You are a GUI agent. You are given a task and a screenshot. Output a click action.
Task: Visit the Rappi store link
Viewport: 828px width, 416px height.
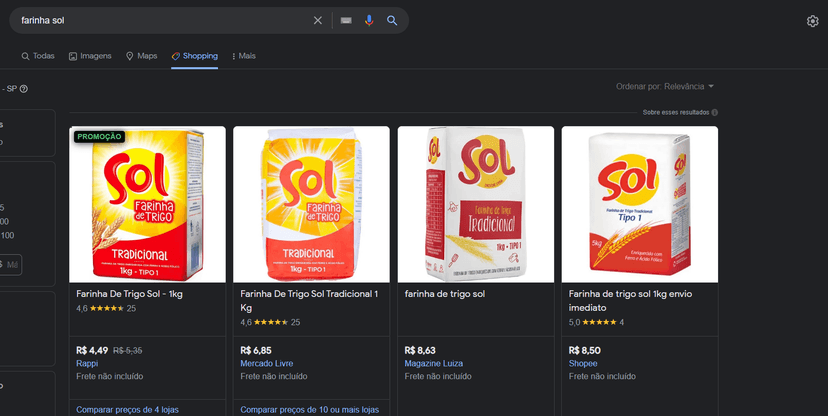coord(87,363)
